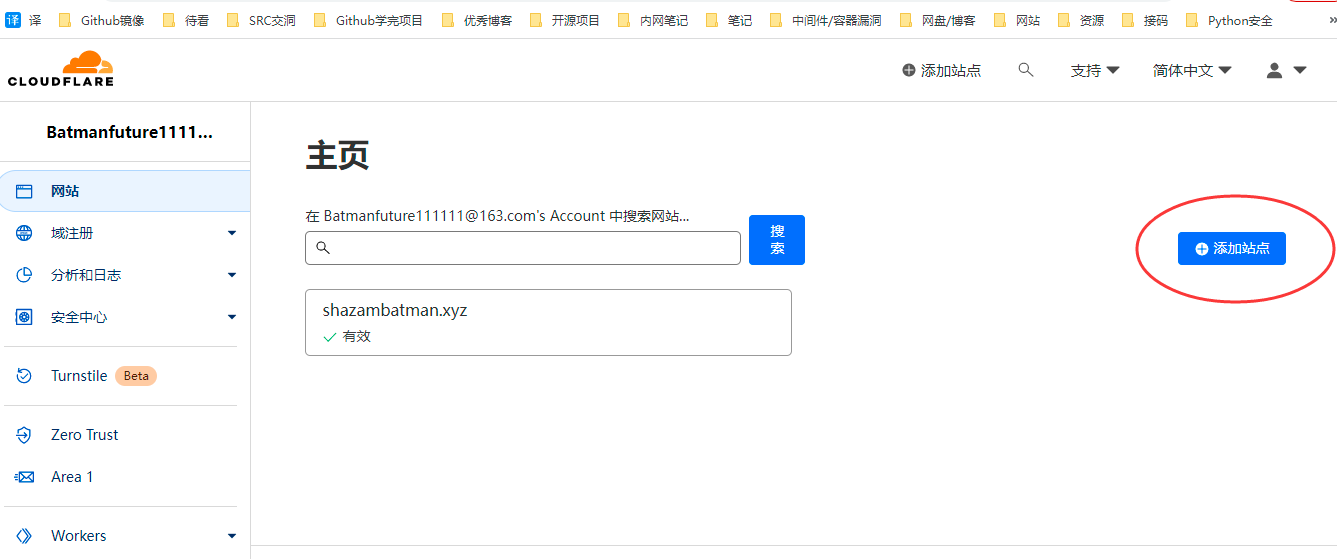Click the 域注册 globe icon

[x=25, y=233]
